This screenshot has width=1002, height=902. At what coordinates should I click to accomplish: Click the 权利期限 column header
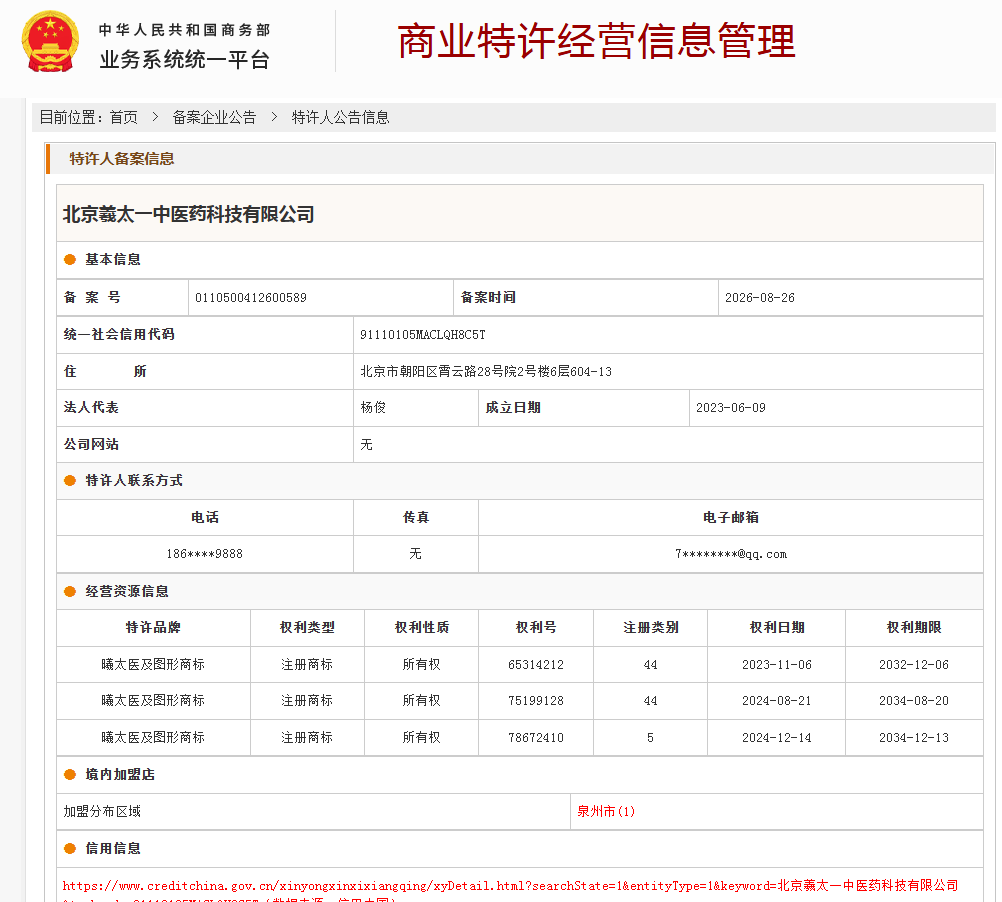pos(914,627)
